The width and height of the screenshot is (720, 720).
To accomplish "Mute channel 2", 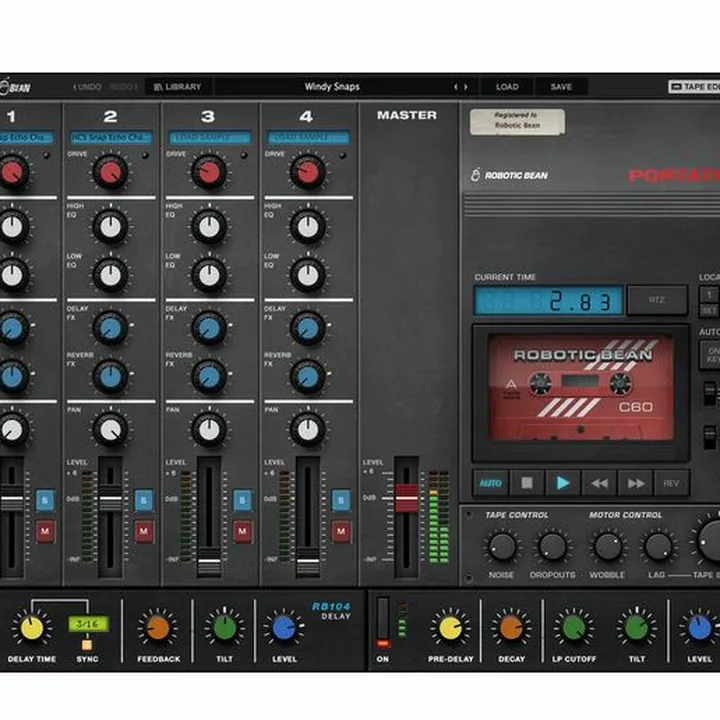I will (x=144, y=531).
